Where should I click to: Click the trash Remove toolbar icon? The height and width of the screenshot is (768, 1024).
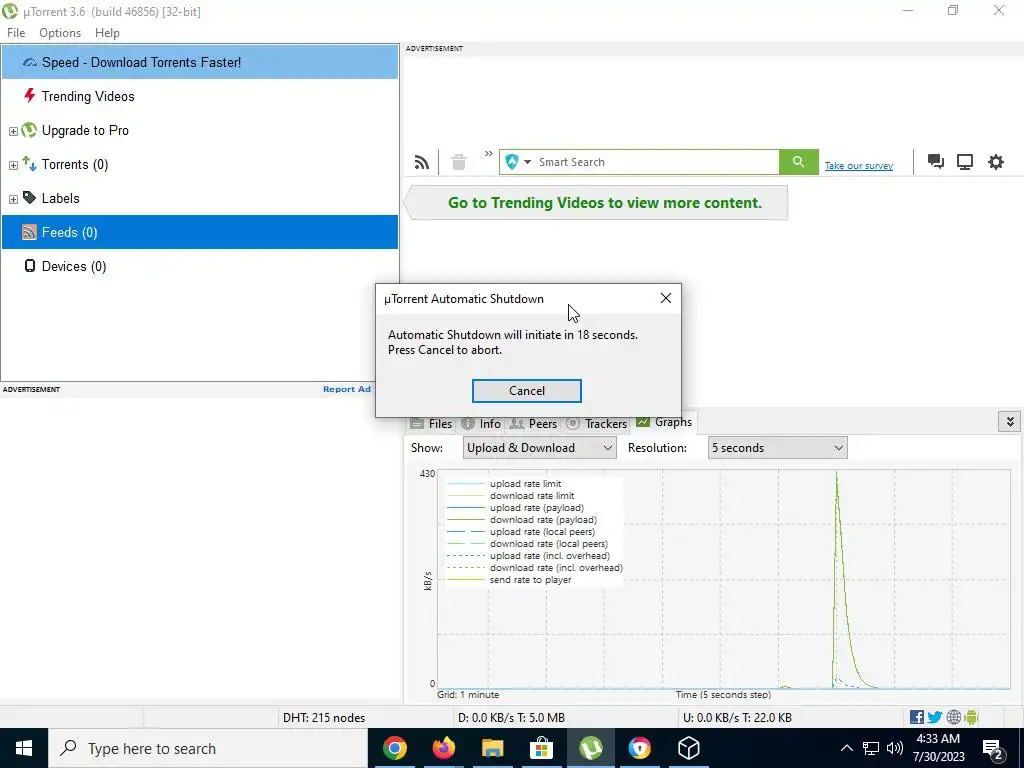point(459,162)
